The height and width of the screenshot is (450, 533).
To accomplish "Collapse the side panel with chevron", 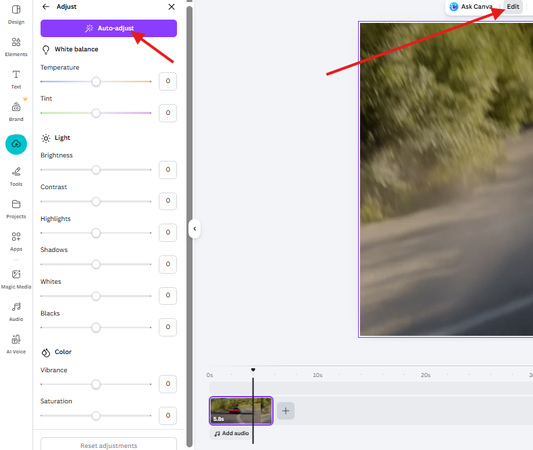I will [x=194, y=229].
